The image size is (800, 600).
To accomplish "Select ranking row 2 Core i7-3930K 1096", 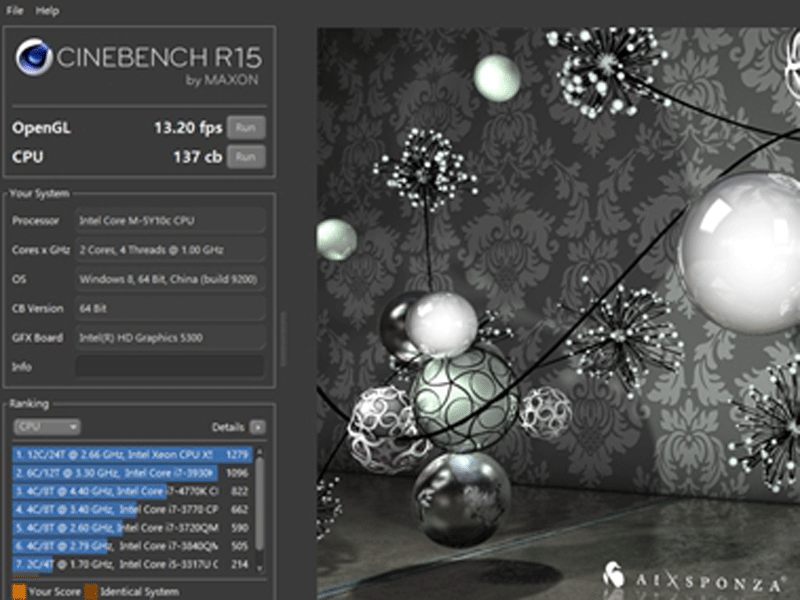I will (x=133, y=473).
